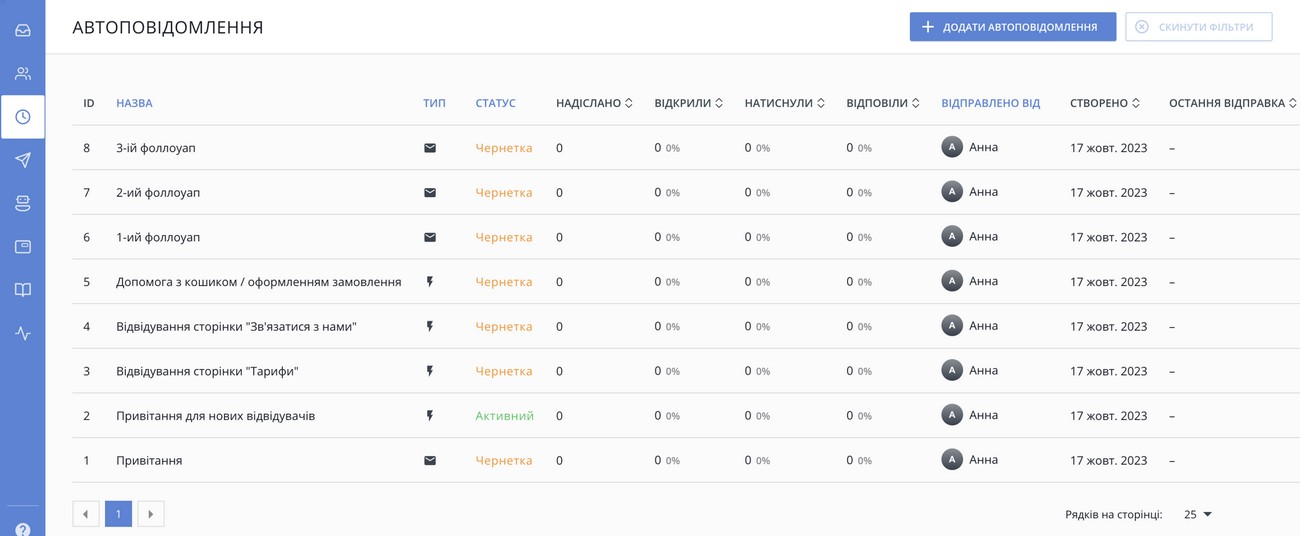
Task: Open 3-ій фоллоуап auto-message
Action: tap(156, 148)
